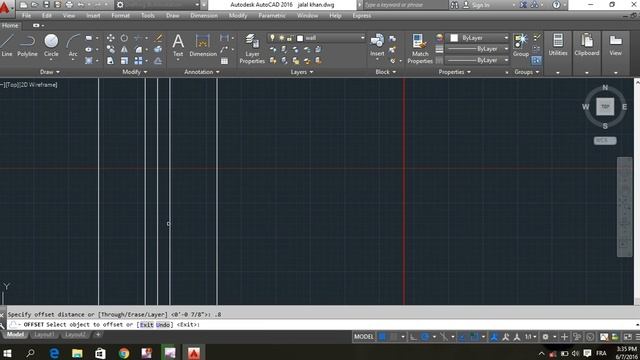The image size is (640, 360).
Task: Click the Offset tool icon
Action: pyautogui.click(x=158, y=61)
